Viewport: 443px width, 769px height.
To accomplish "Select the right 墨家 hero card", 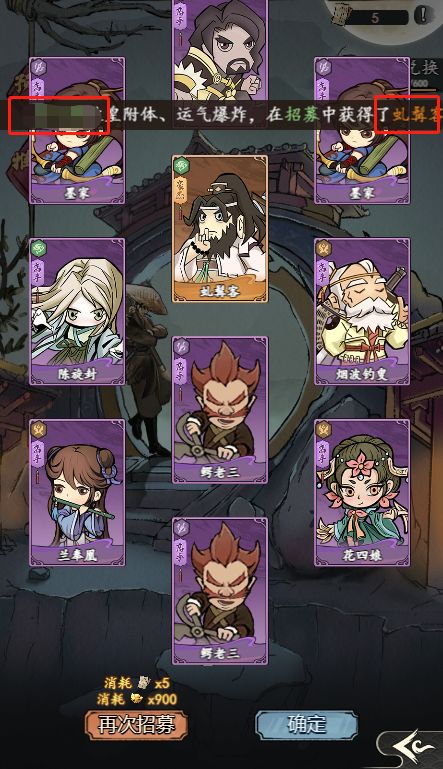I will [362, 130].
